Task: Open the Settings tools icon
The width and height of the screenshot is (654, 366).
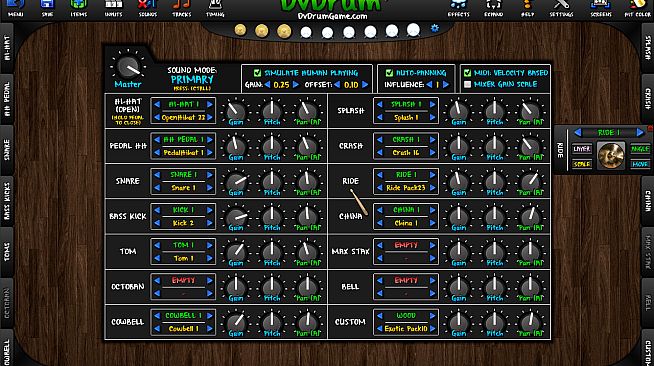Action: pyautogui.click(x=561, y=8)
